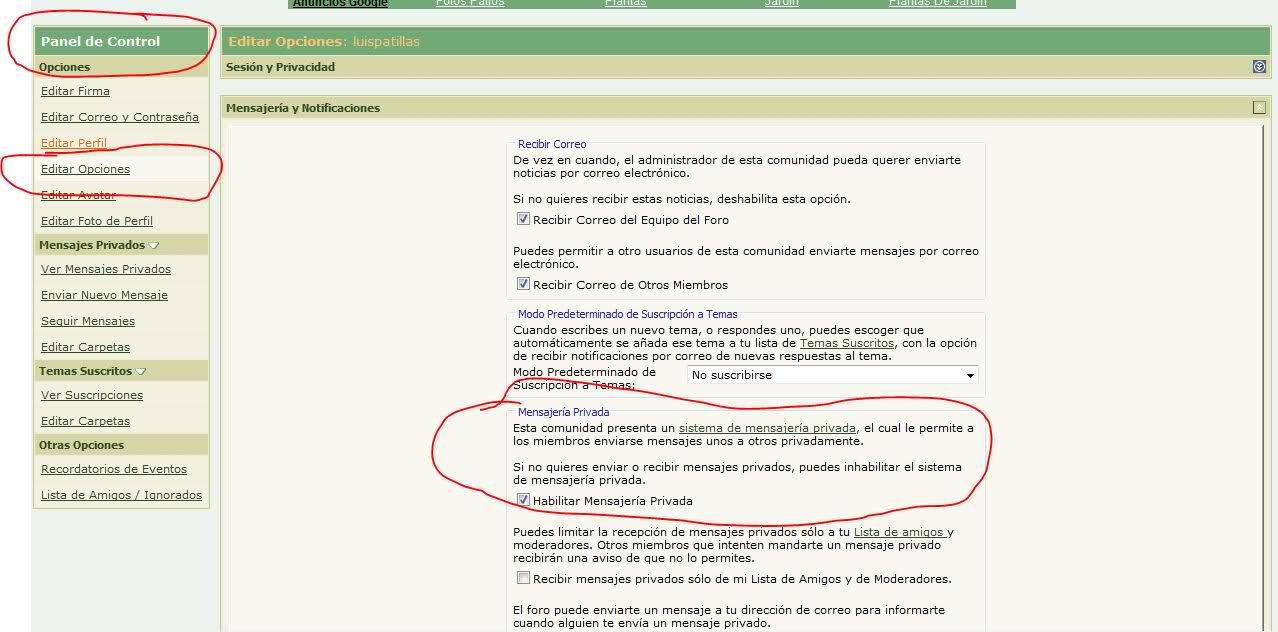Follow the Temas Suscritos inline link
This screenshot has height=632, width=1278.
click(x=847, y=343)
